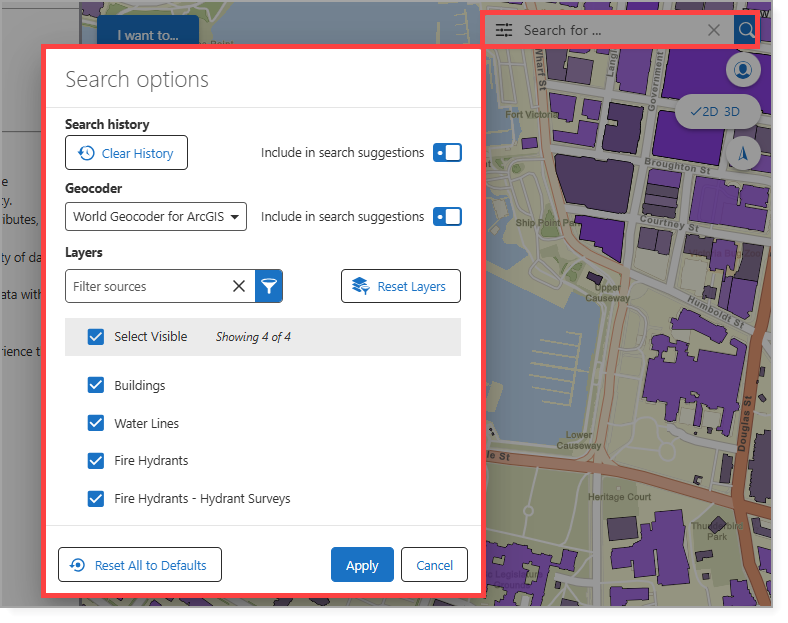Click the magnifier search icon button
788x623 pixels.
point(745,30)
